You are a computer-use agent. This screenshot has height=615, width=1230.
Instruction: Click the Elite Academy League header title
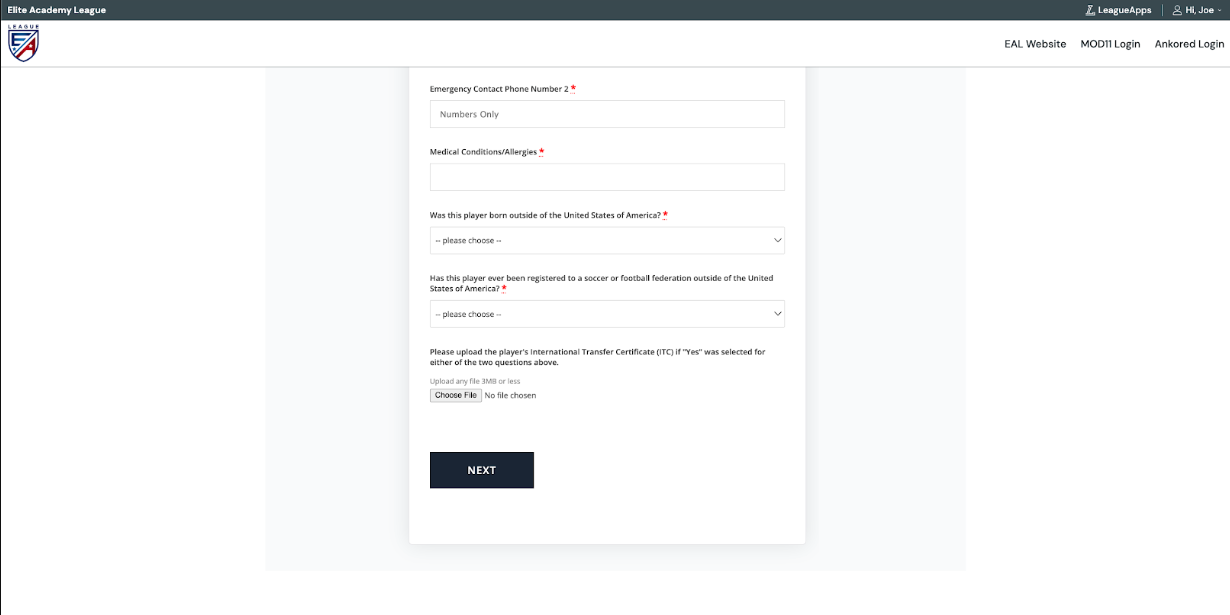[x=56, y=10]
